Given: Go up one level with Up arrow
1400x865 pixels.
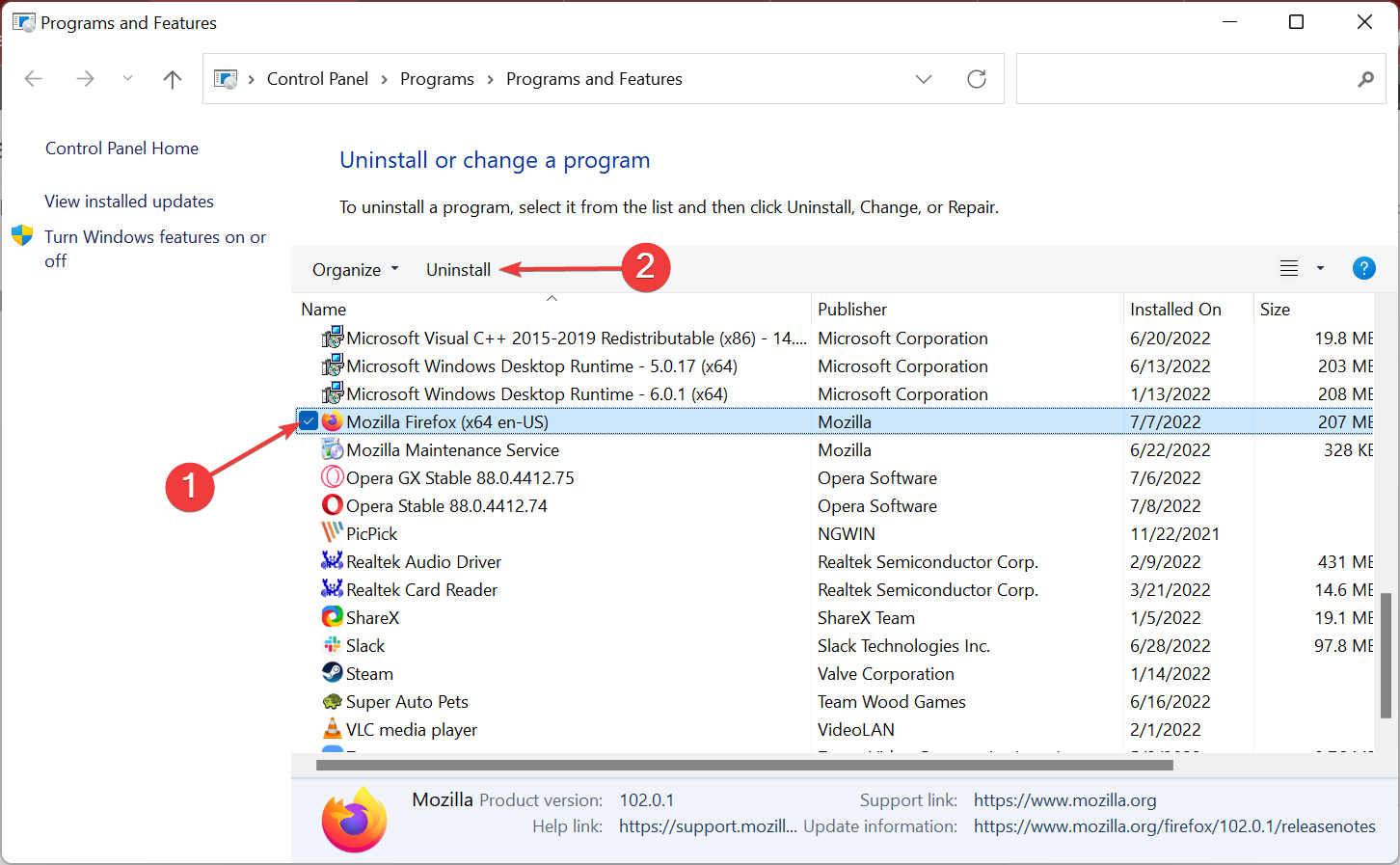Looking at the screenshot, I should [x=173, y=79].
